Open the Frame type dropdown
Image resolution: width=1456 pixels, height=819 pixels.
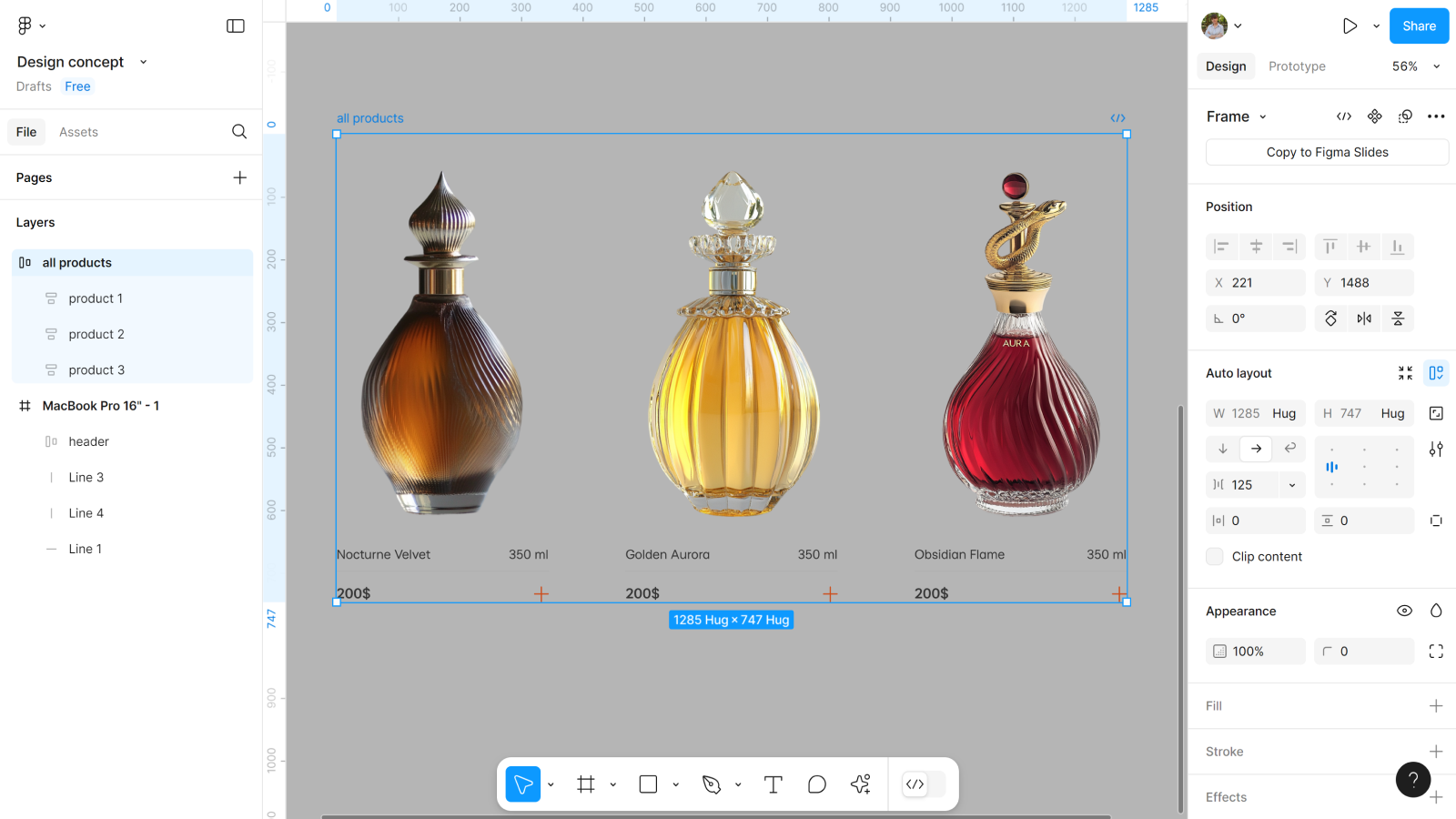click(1237, 116)
